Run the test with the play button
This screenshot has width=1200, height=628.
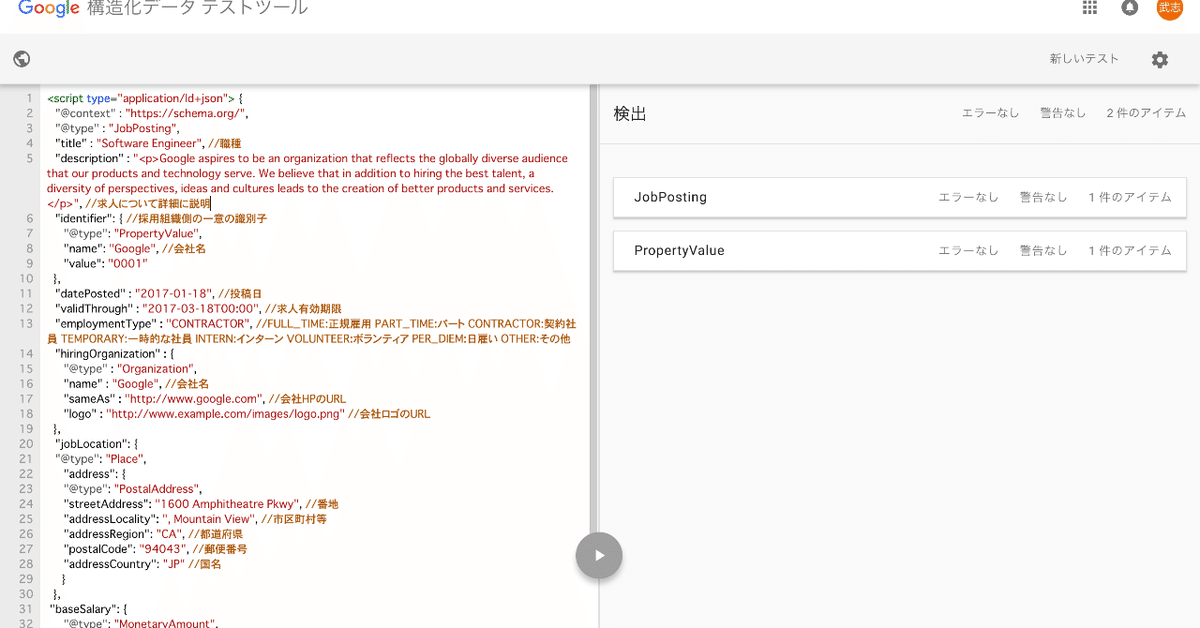599,555
